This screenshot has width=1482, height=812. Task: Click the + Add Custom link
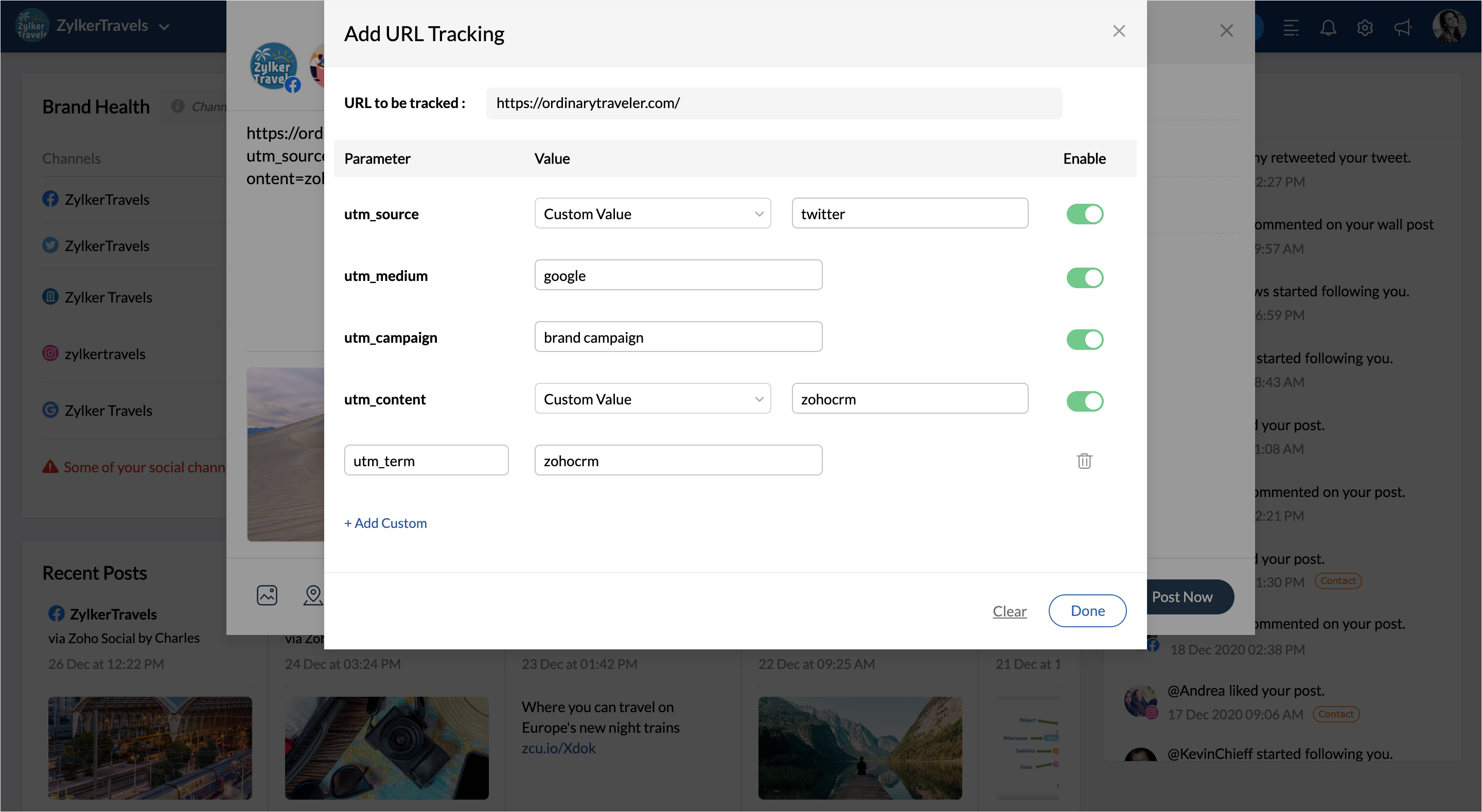click(x=385, y=522)
